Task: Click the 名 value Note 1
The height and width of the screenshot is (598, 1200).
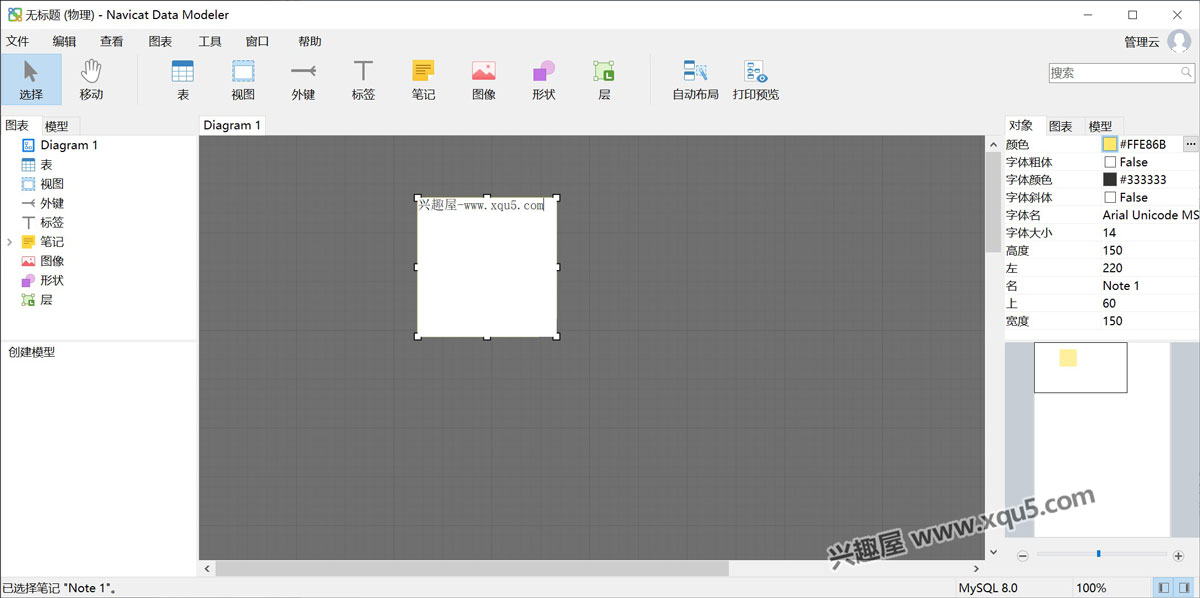Action: click(x=1121, y=286)
